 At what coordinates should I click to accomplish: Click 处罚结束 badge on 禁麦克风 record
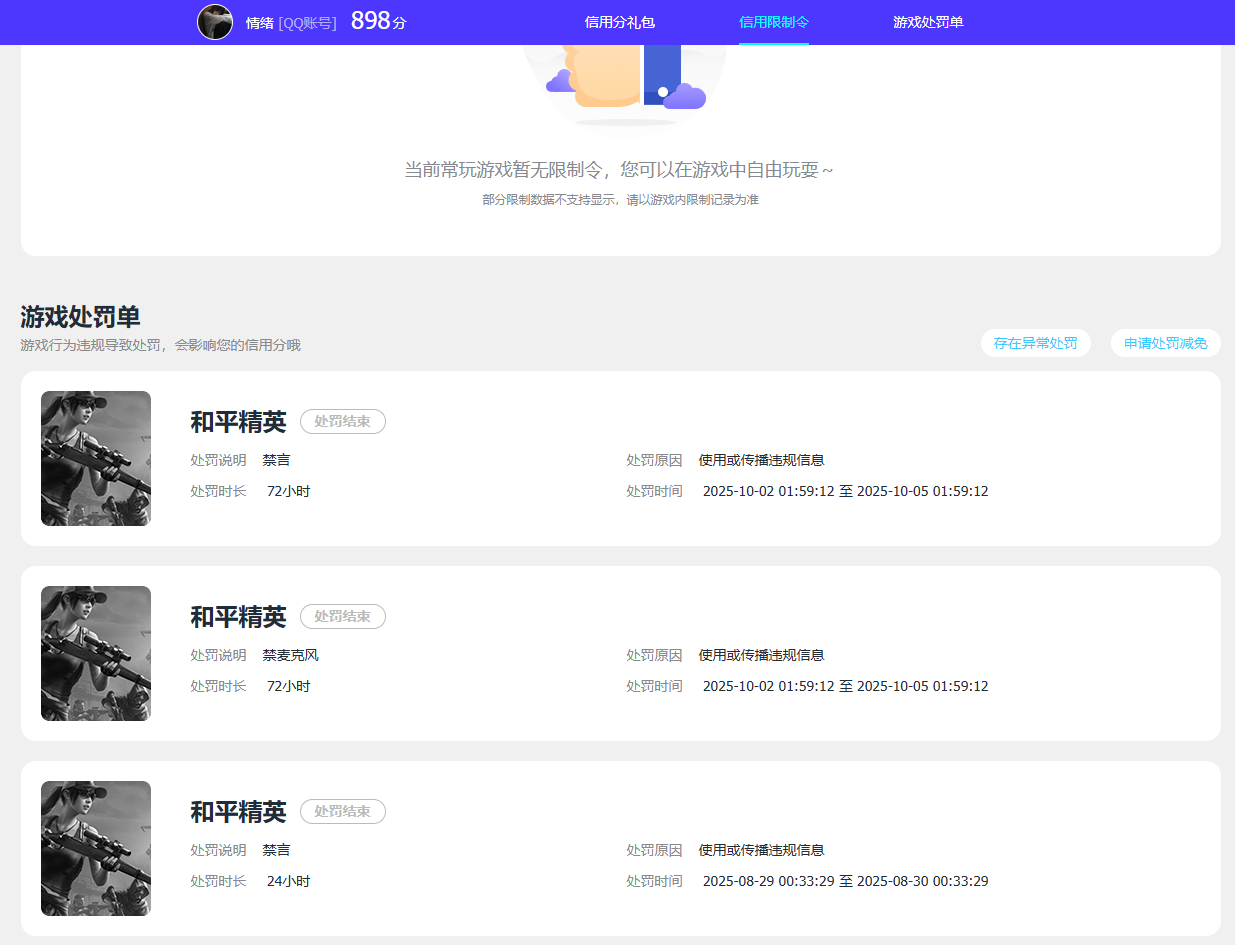tap(343, 617)
